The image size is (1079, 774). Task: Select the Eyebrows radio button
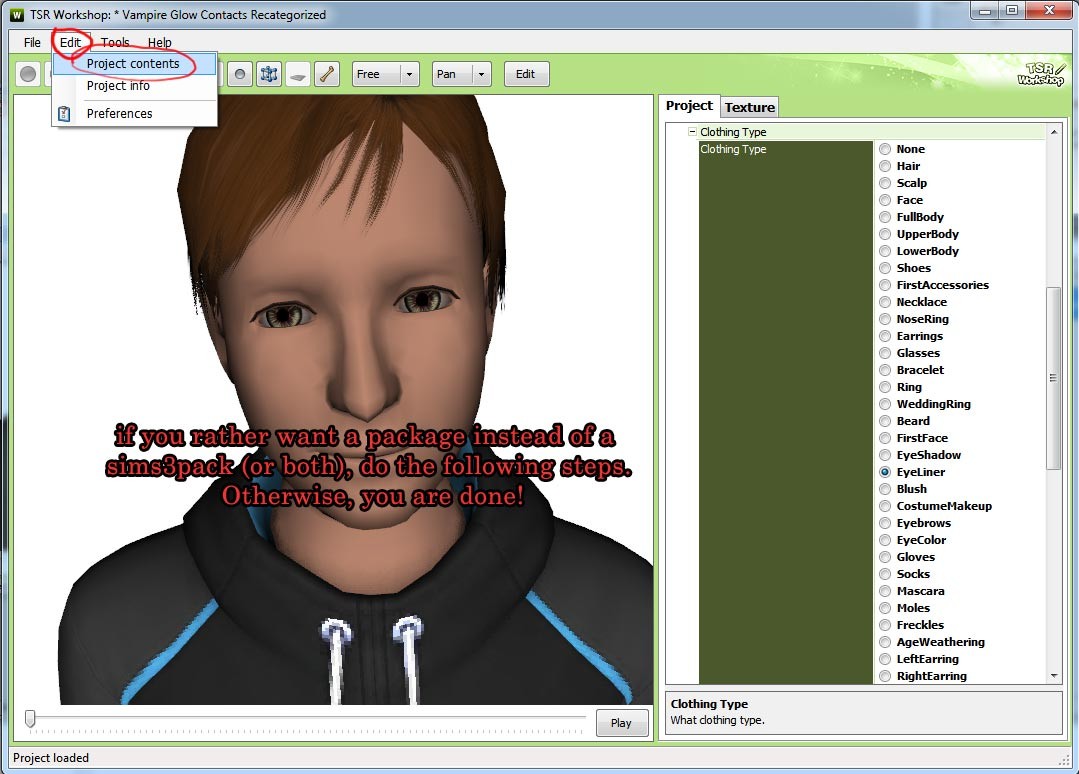pyautogui.click(x=885, y=523)
